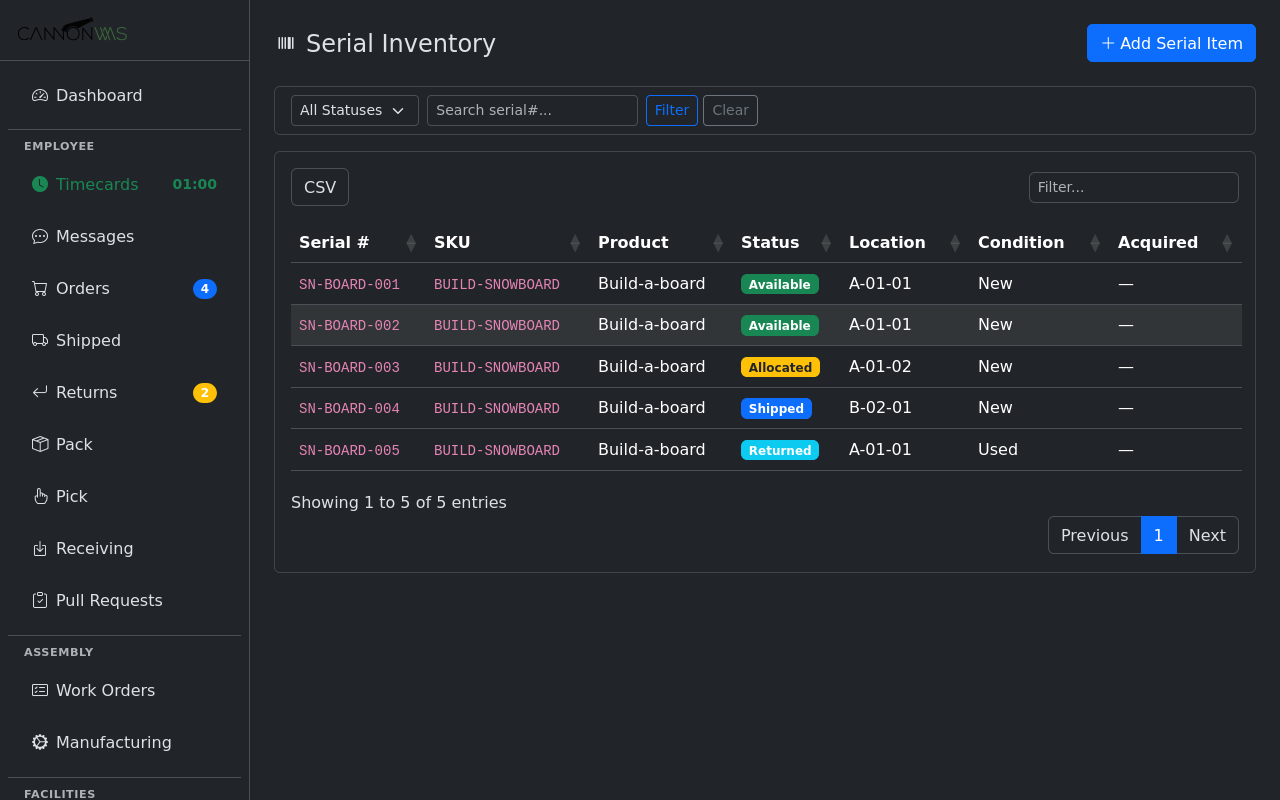This screenshot has height=800, width=1280.
Task: Click the Add Serial Item button
Action: pyautogui.click(x=1171, y=43)
